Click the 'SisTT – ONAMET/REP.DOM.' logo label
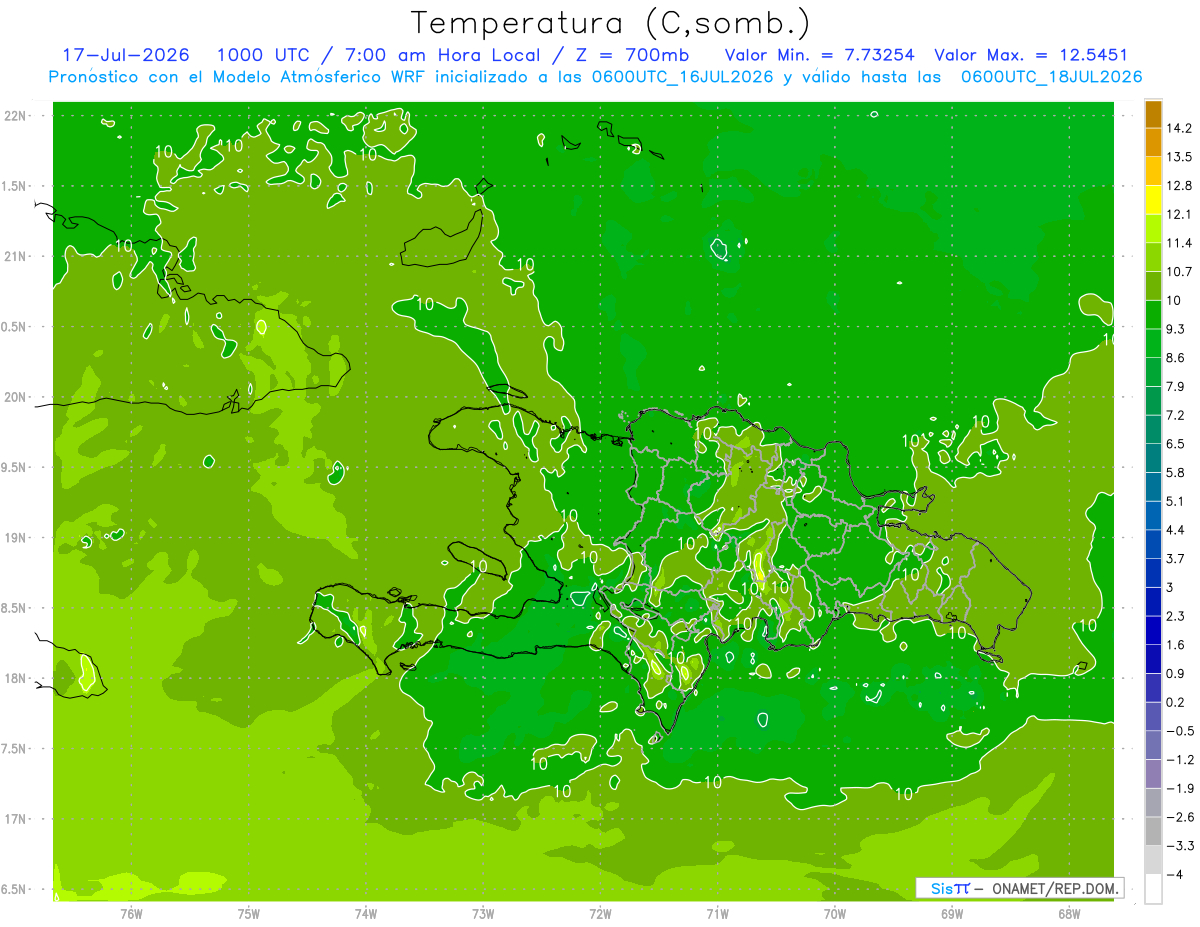This screenshot has width=1200, height=927. (1020, 888)
